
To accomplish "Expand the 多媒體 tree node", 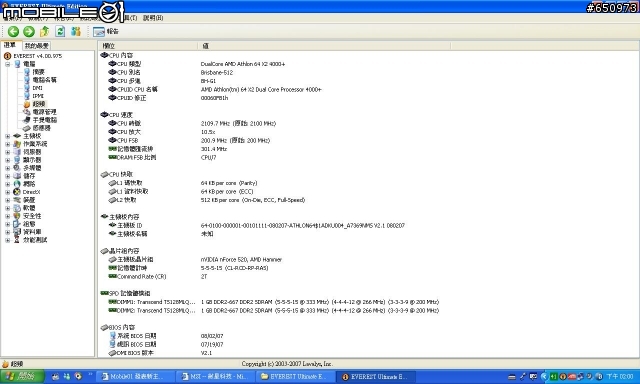I will [x=7, y=168].
